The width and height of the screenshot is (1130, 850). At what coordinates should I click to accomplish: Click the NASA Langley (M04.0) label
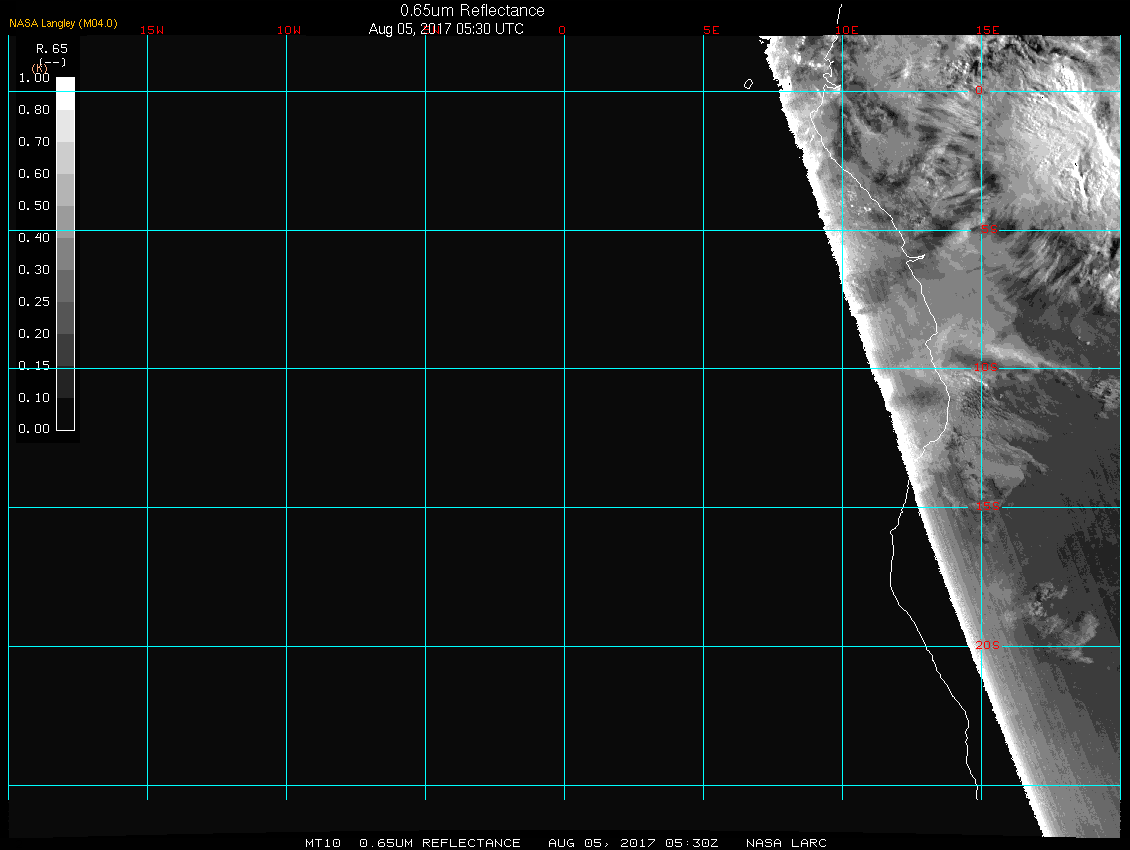click(x=63, y=22)
